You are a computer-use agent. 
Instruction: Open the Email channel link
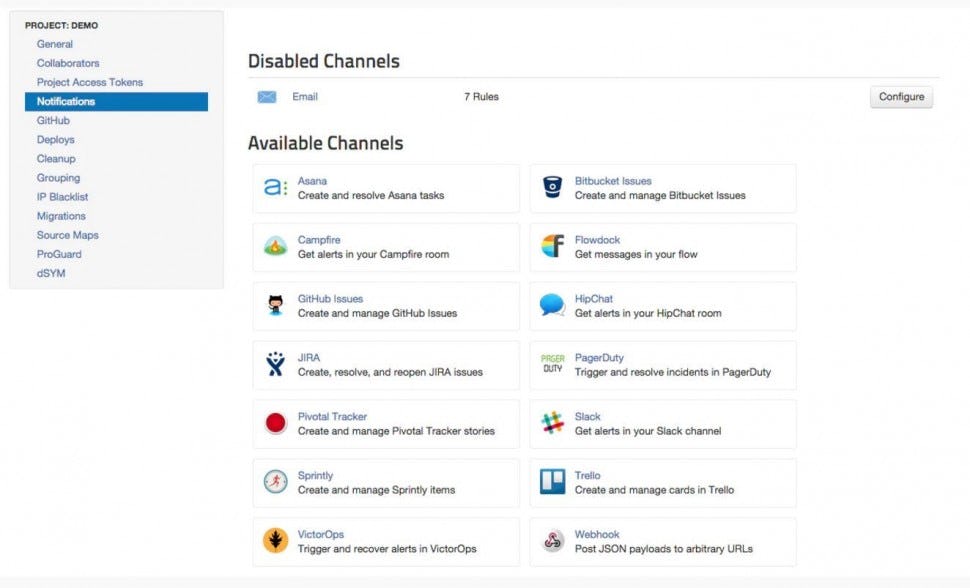(305, 97)
